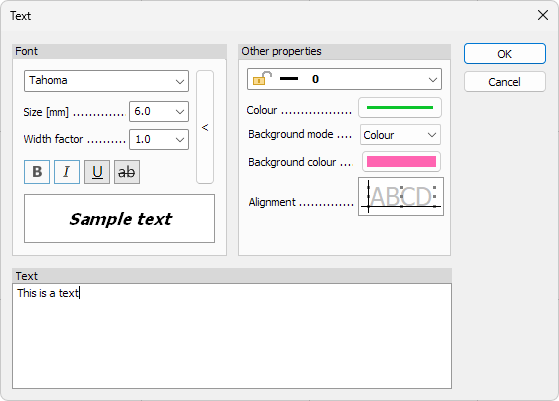Toggle Bold formatting button
The height and width of the screenshot is (401, 559).
[37, 172]
